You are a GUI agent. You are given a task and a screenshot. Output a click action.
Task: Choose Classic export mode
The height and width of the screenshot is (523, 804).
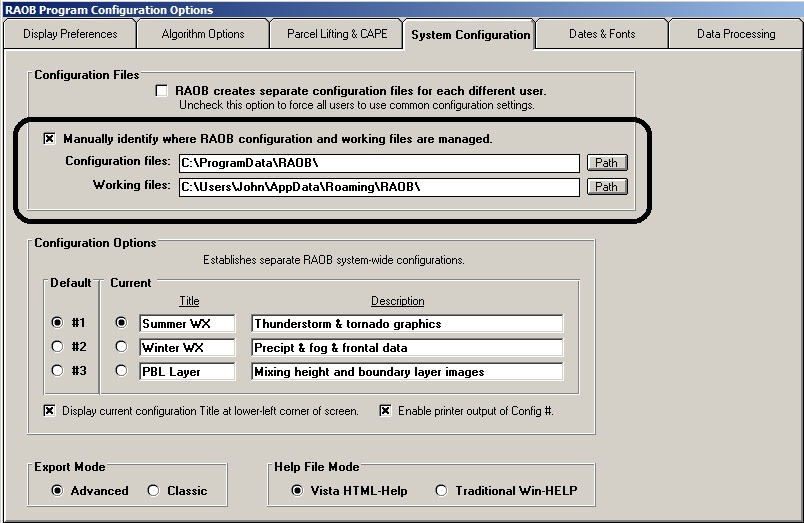tap(153, 491)
